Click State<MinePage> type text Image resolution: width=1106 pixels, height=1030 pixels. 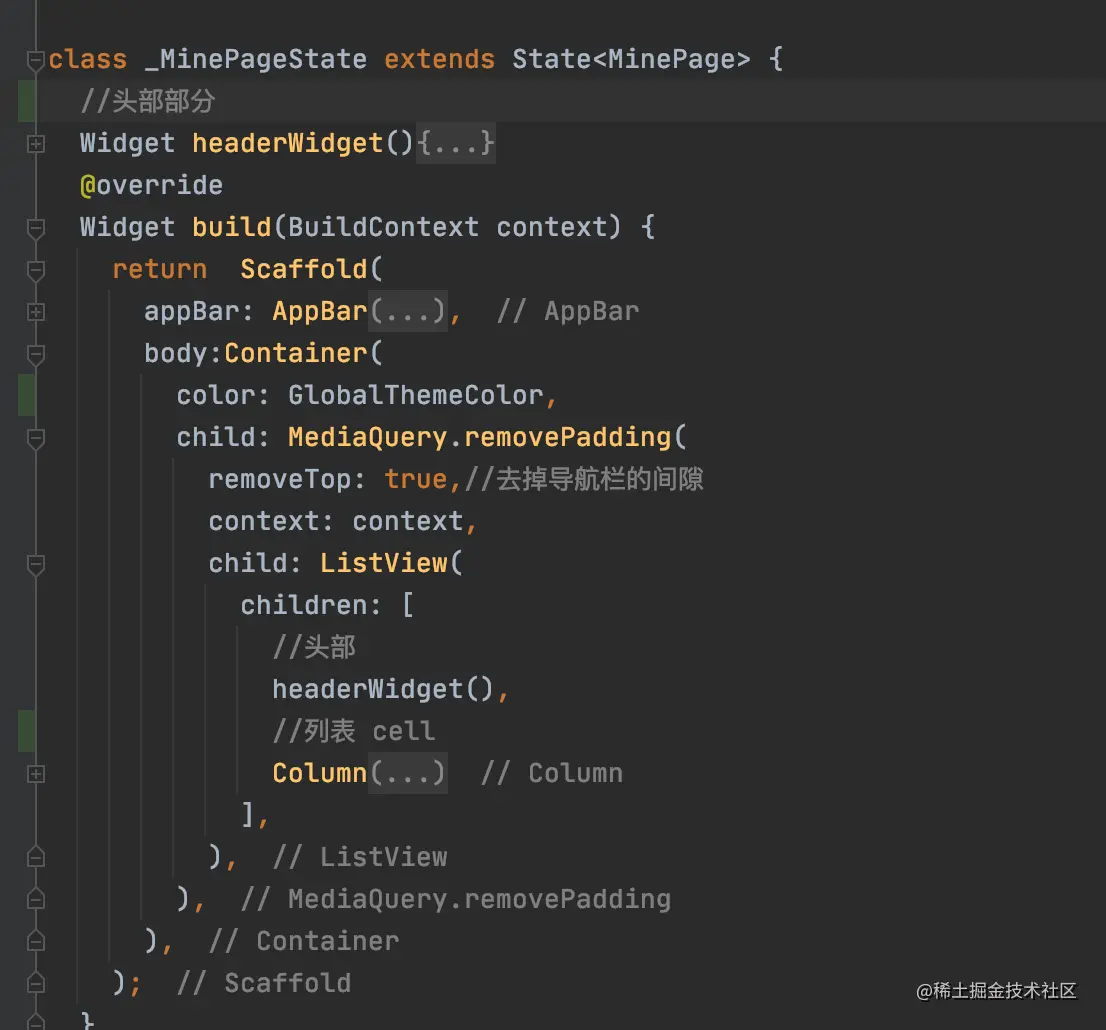[x=631, y=59]
